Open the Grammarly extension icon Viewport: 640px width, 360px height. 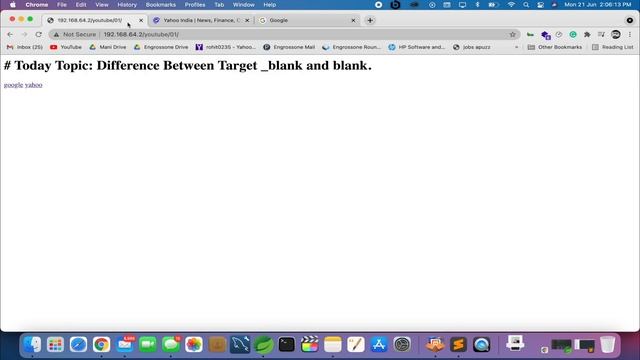coord(573,35)
